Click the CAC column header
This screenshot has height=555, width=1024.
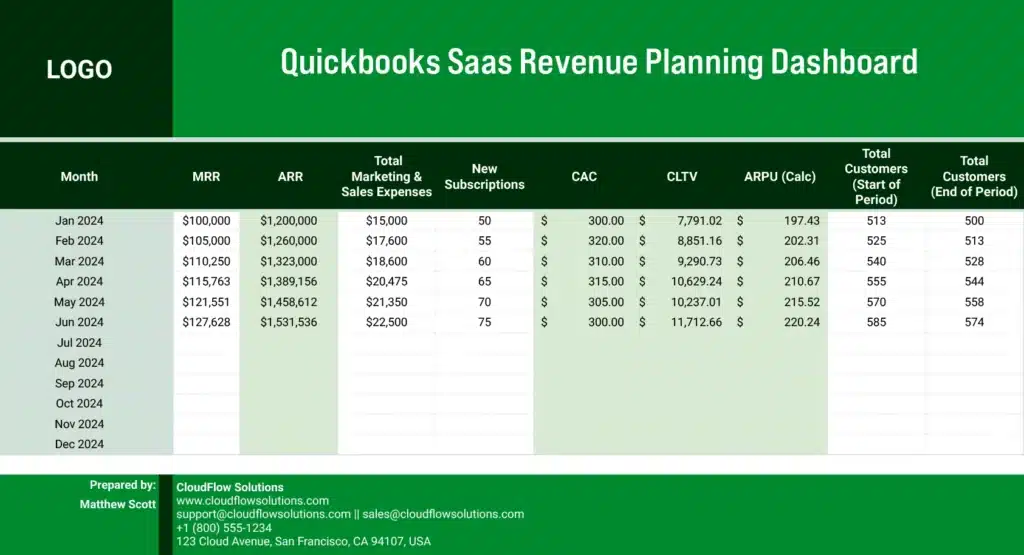(584, 176)
